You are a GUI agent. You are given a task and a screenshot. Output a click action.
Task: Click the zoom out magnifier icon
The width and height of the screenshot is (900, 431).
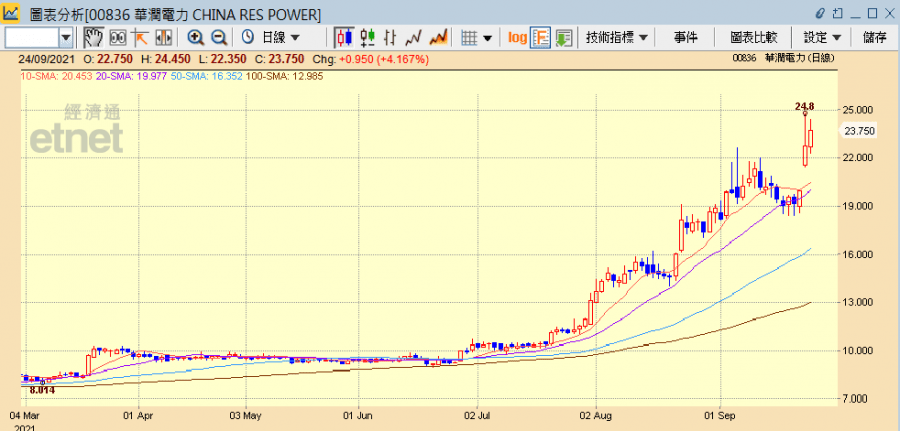[x=218, y=37]
